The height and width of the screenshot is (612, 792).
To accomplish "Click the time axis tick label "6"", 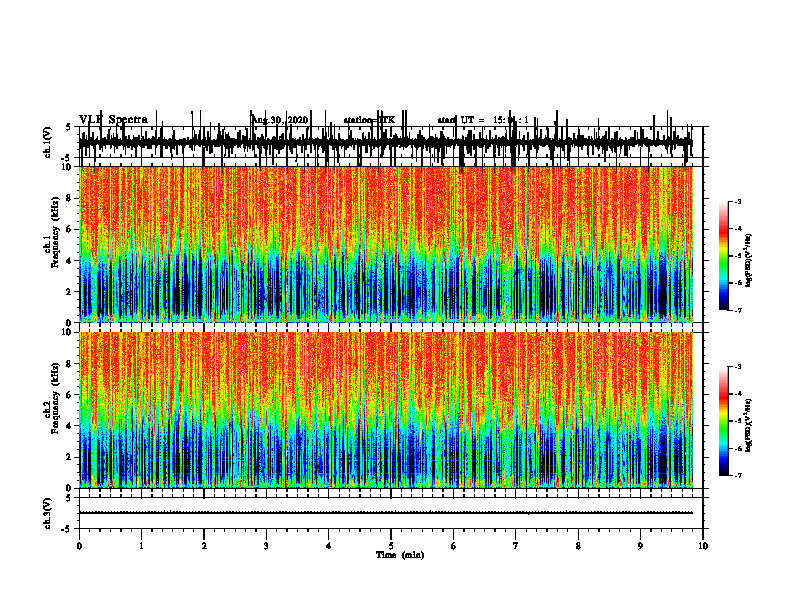I will click(454, 546).
